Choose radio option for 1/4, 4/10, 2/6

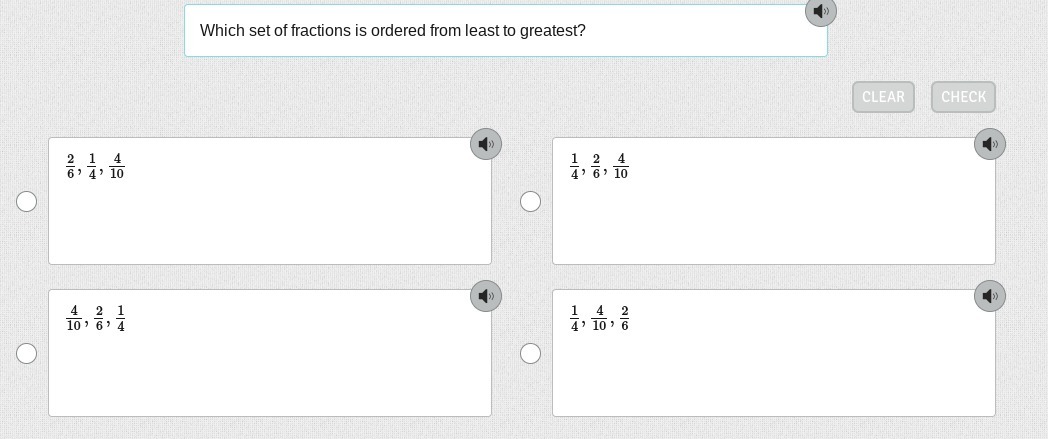pyautogui.click(x=531, y=353)
